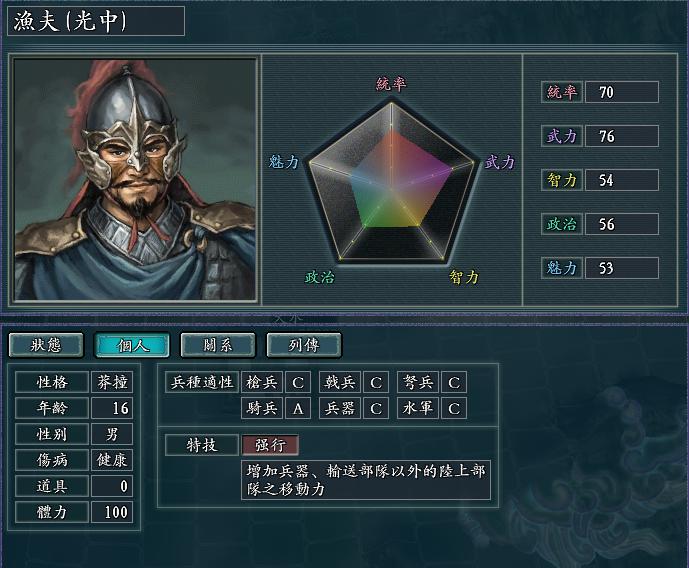Click the 統率 stat label

(x=562, y=92)
